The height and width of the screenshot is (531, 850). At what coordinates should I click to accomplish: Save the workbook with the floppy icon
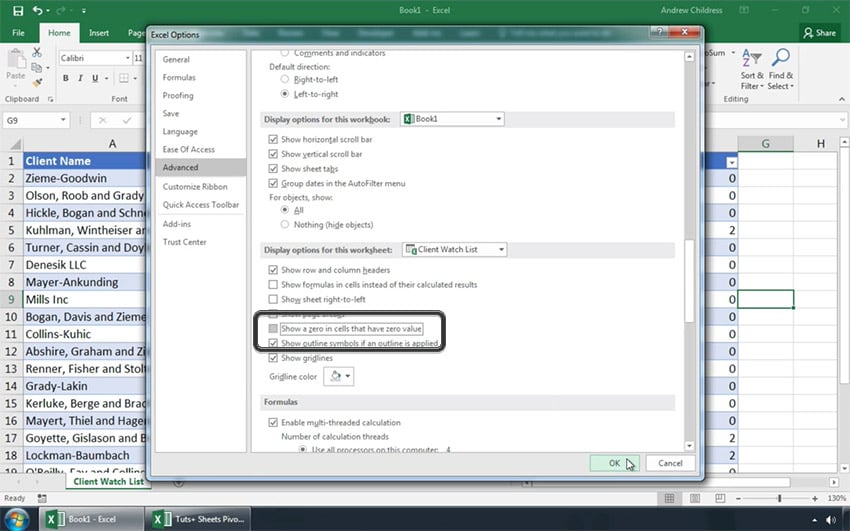[x=18, y=10]
